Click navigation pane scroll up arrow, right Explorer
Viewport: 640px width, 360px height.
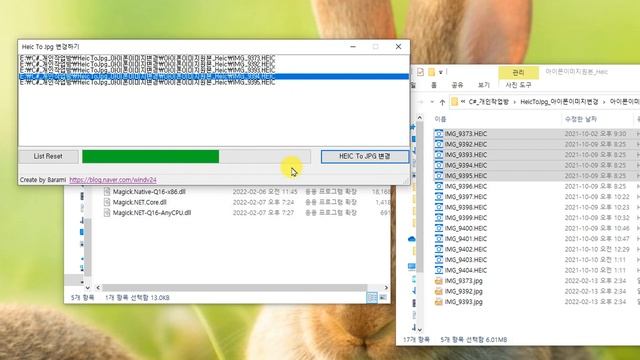click(x=420, y=118)
